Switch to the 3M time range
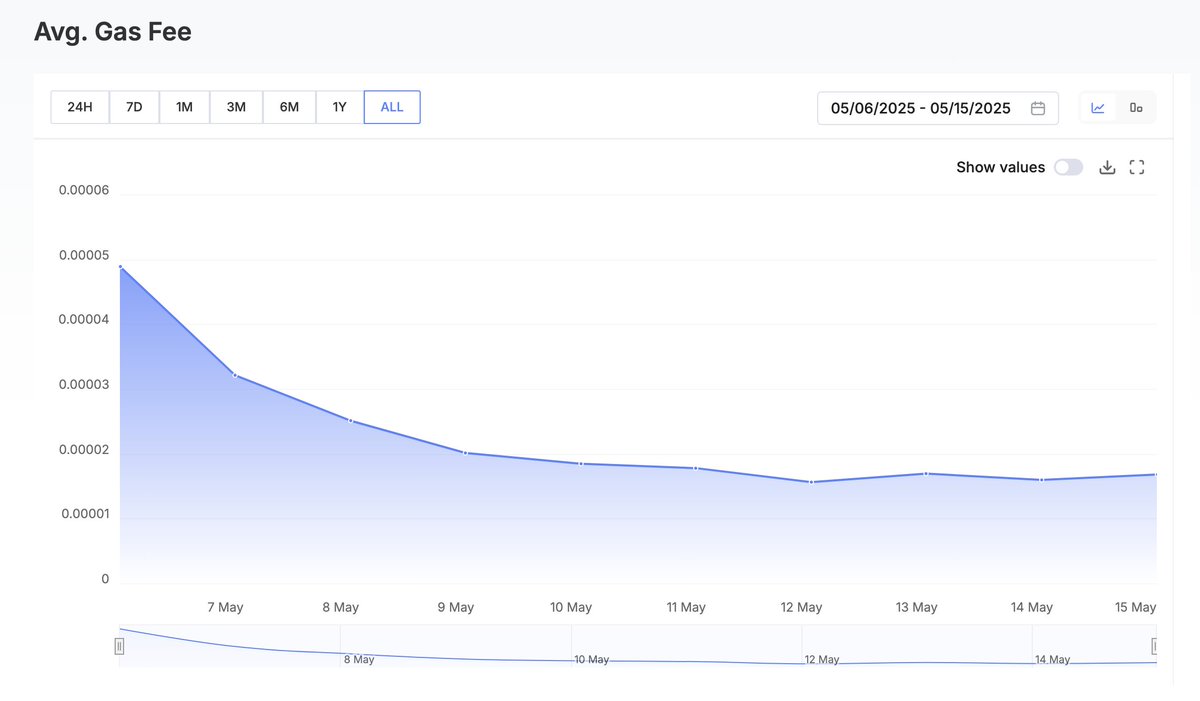 coord(236,107)
